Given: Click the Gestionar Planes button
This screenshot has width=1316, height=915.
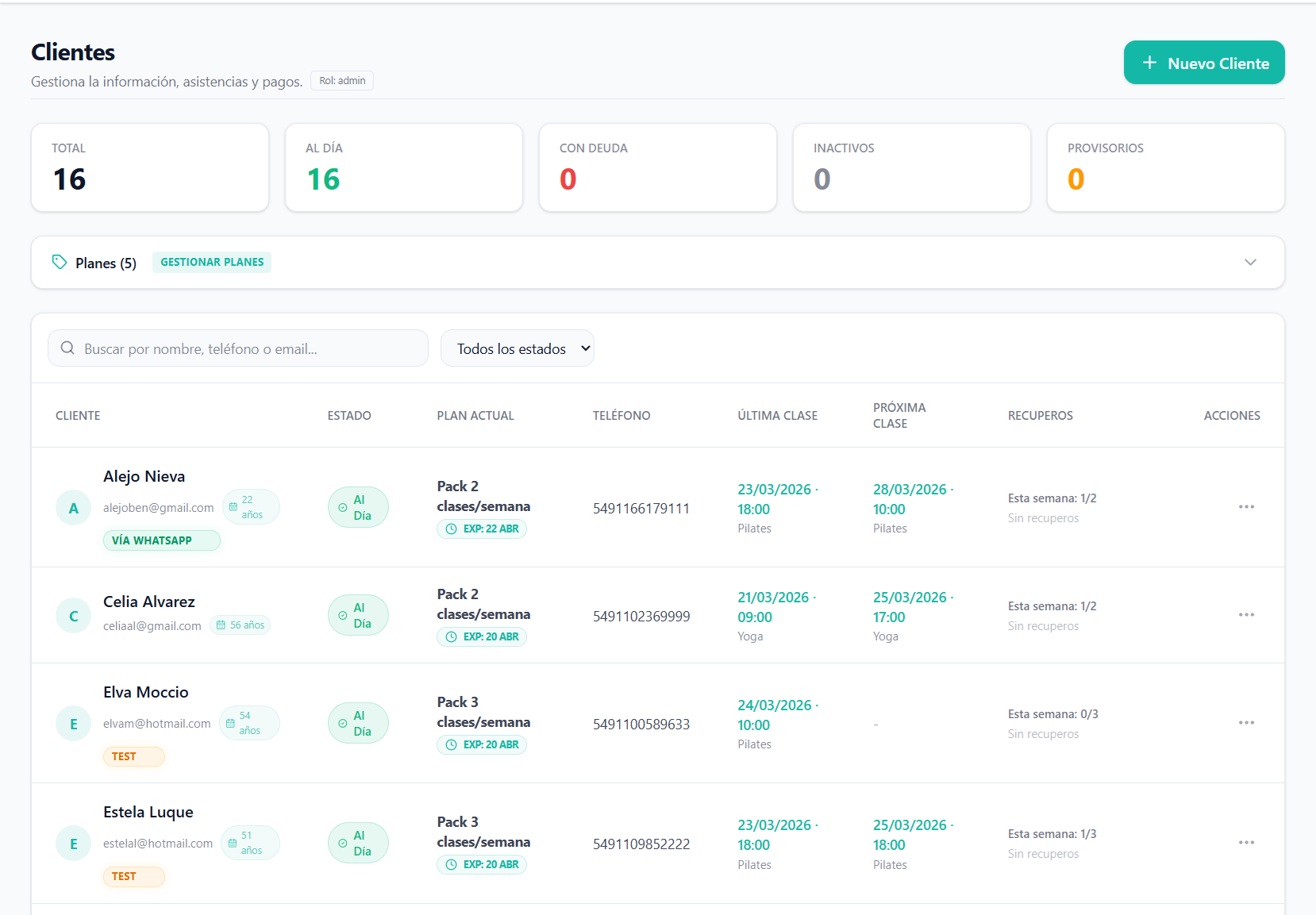Looking at the screenshot, I should (x=212, y=262).
